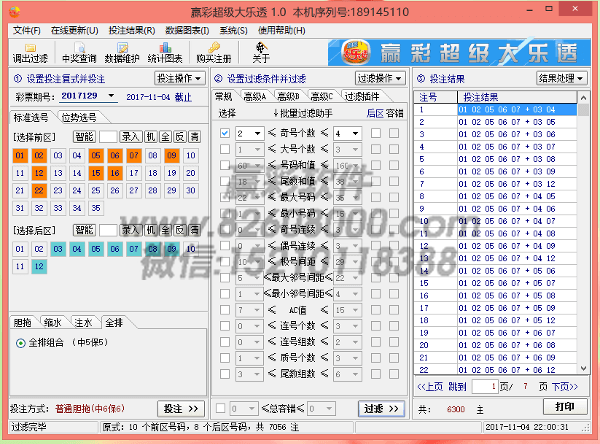Open the 数据维护 toolbar icon
The height and width of the screenshot is (444, 600).
pos(122,53)
